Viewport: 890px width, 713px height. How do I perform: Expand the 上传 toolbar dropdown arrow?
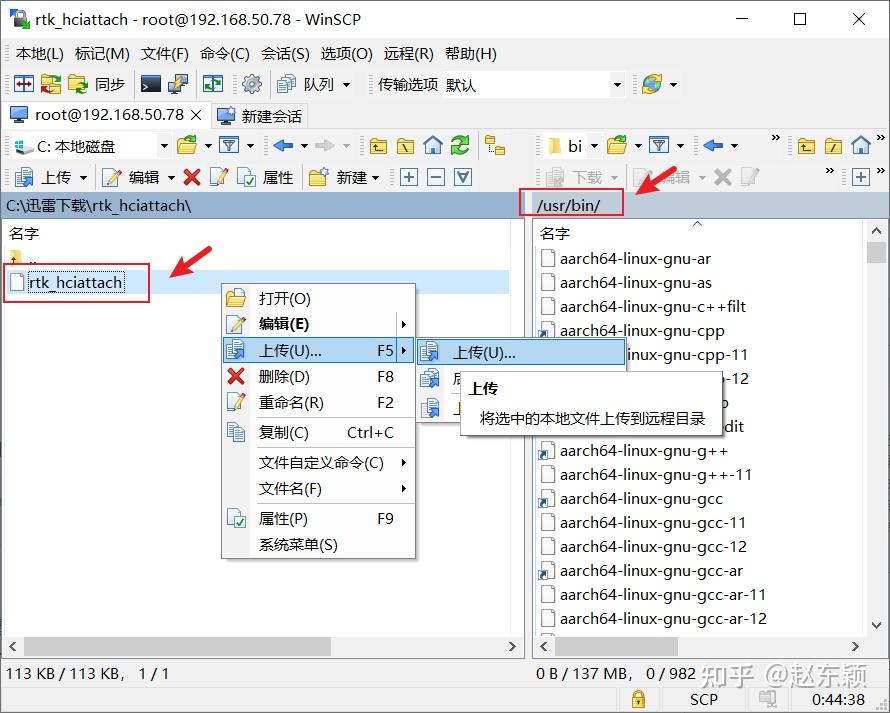pos(83,178)
